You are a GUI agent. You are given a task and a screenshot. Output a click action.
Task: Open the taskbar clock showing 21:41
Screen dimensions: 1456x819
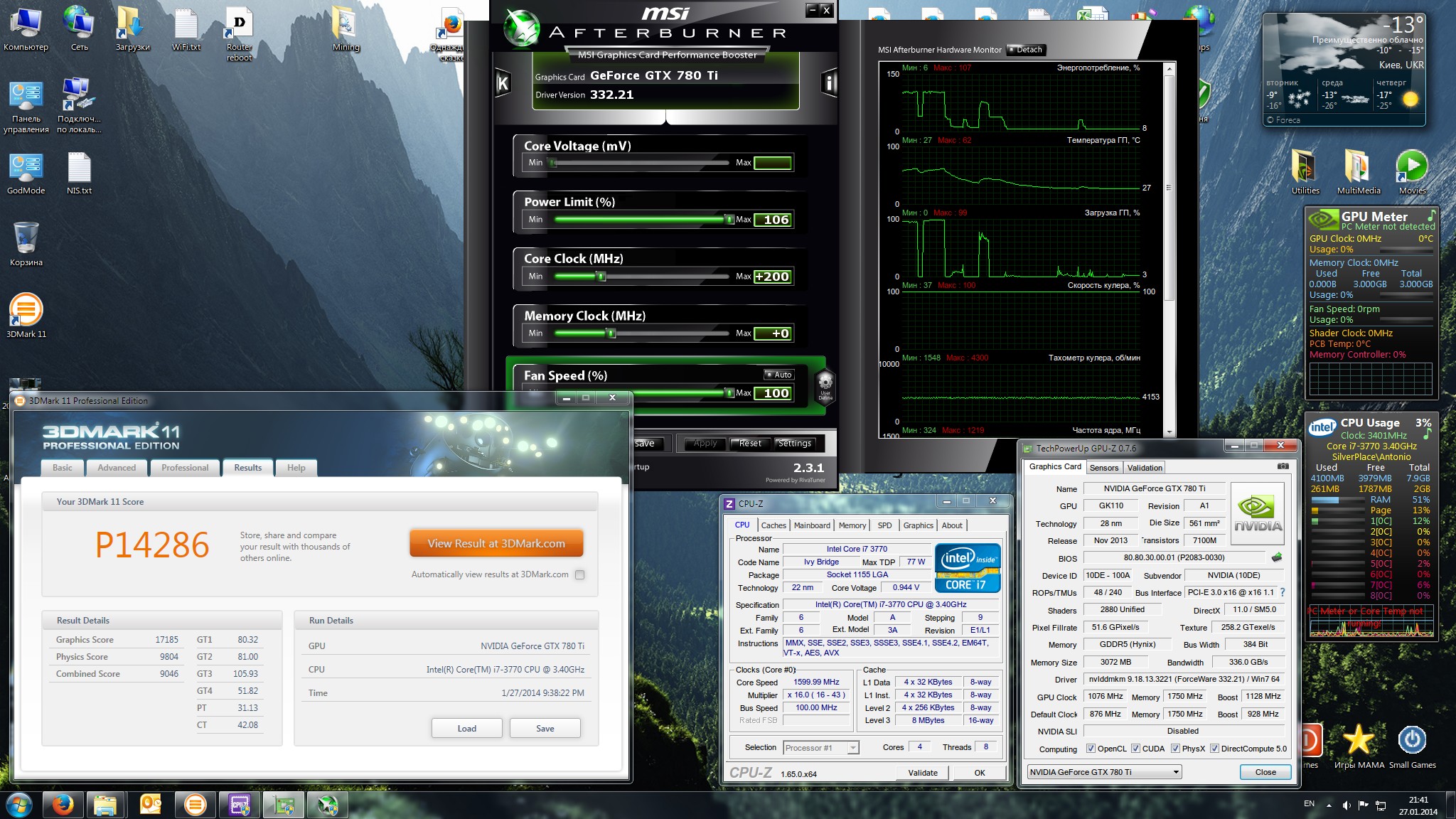tap(1418, 805)
